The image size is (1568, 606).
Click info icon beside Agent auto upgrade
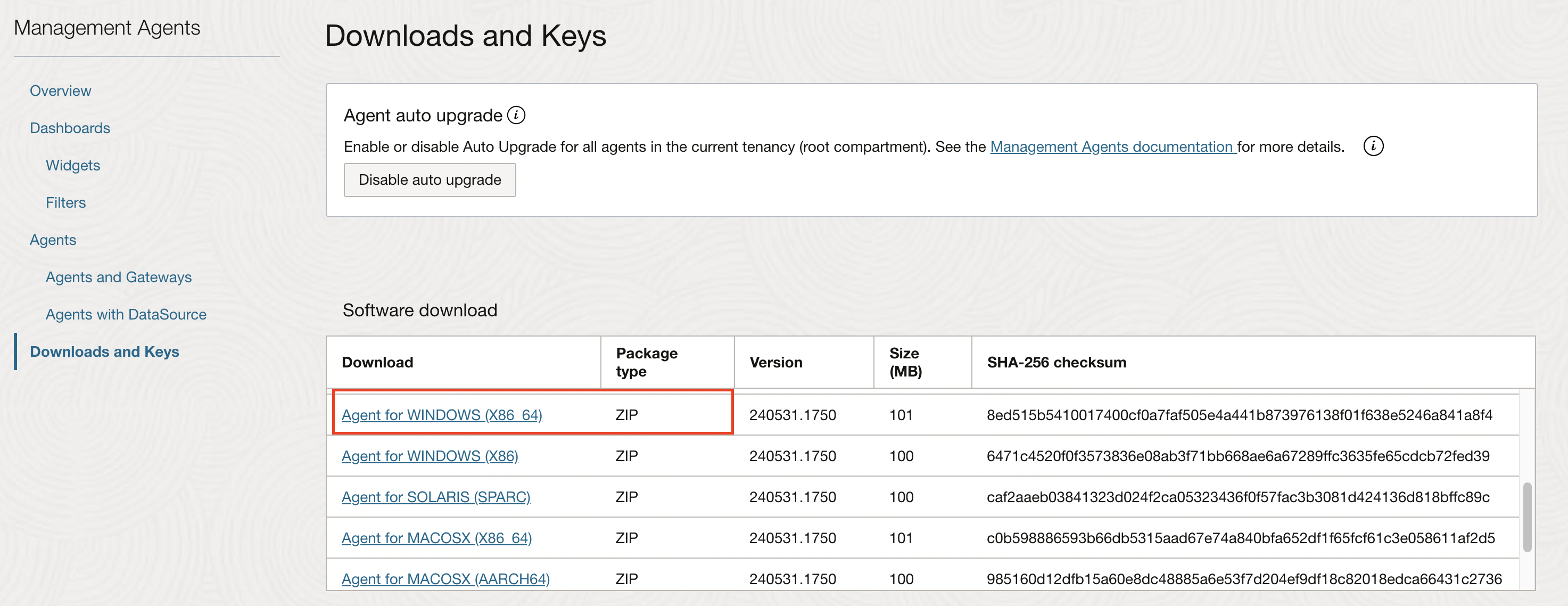(516, 115)
